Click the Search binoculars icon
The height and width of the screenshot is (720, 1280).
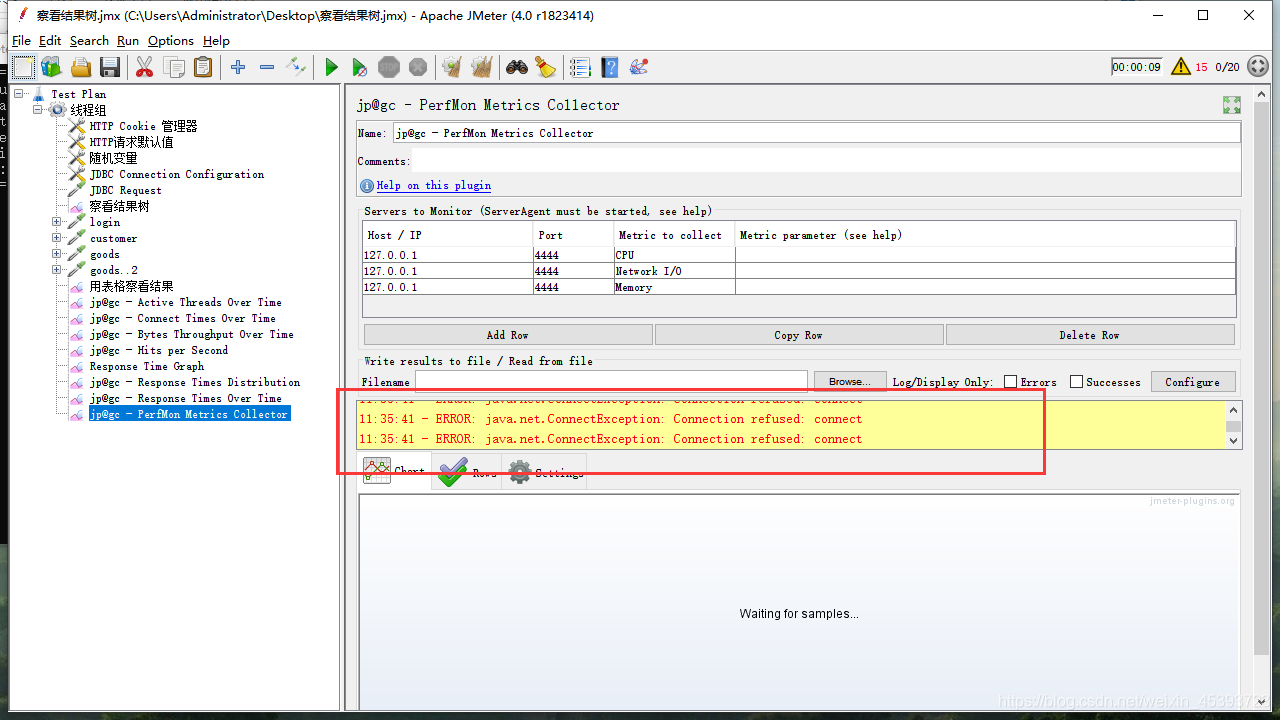[517, 67]
